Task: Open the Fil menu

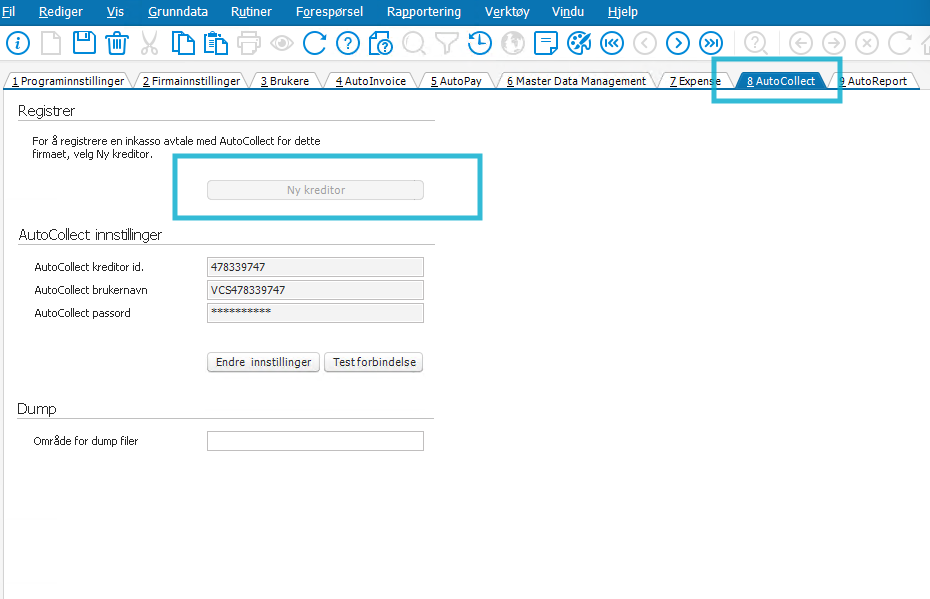Action: pyautogui.click(x=8, y=12)
